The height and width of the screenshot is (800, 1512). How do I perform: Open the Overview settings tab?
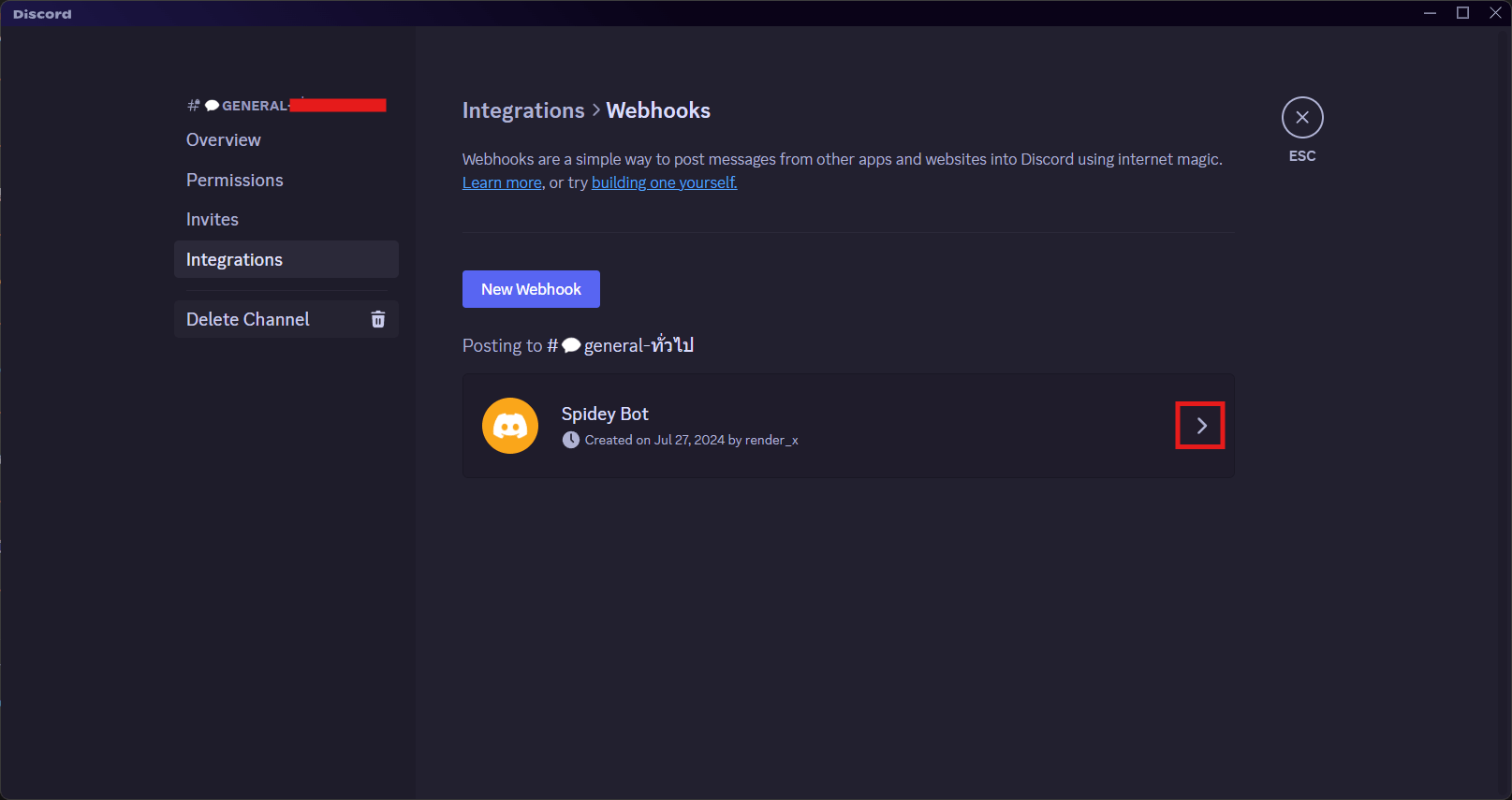[286, 139]
